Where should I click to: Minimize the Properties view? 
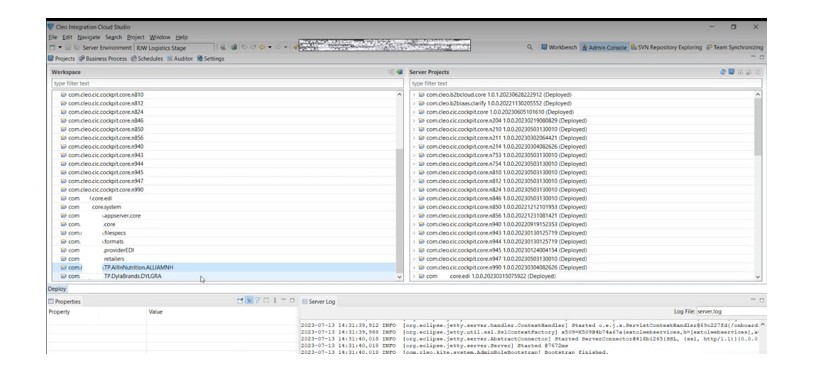(x=283, y=300)
